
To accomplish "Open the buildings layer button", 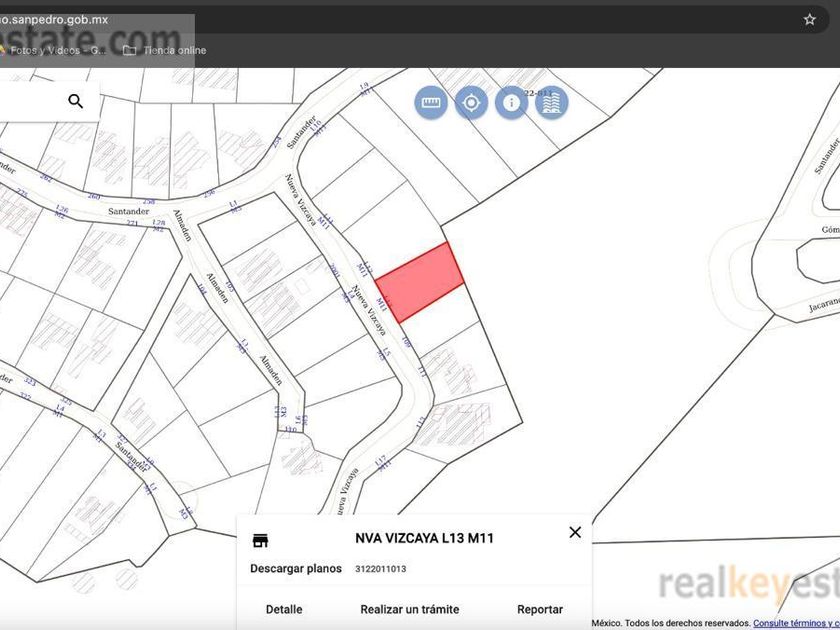I will point(552,102).
